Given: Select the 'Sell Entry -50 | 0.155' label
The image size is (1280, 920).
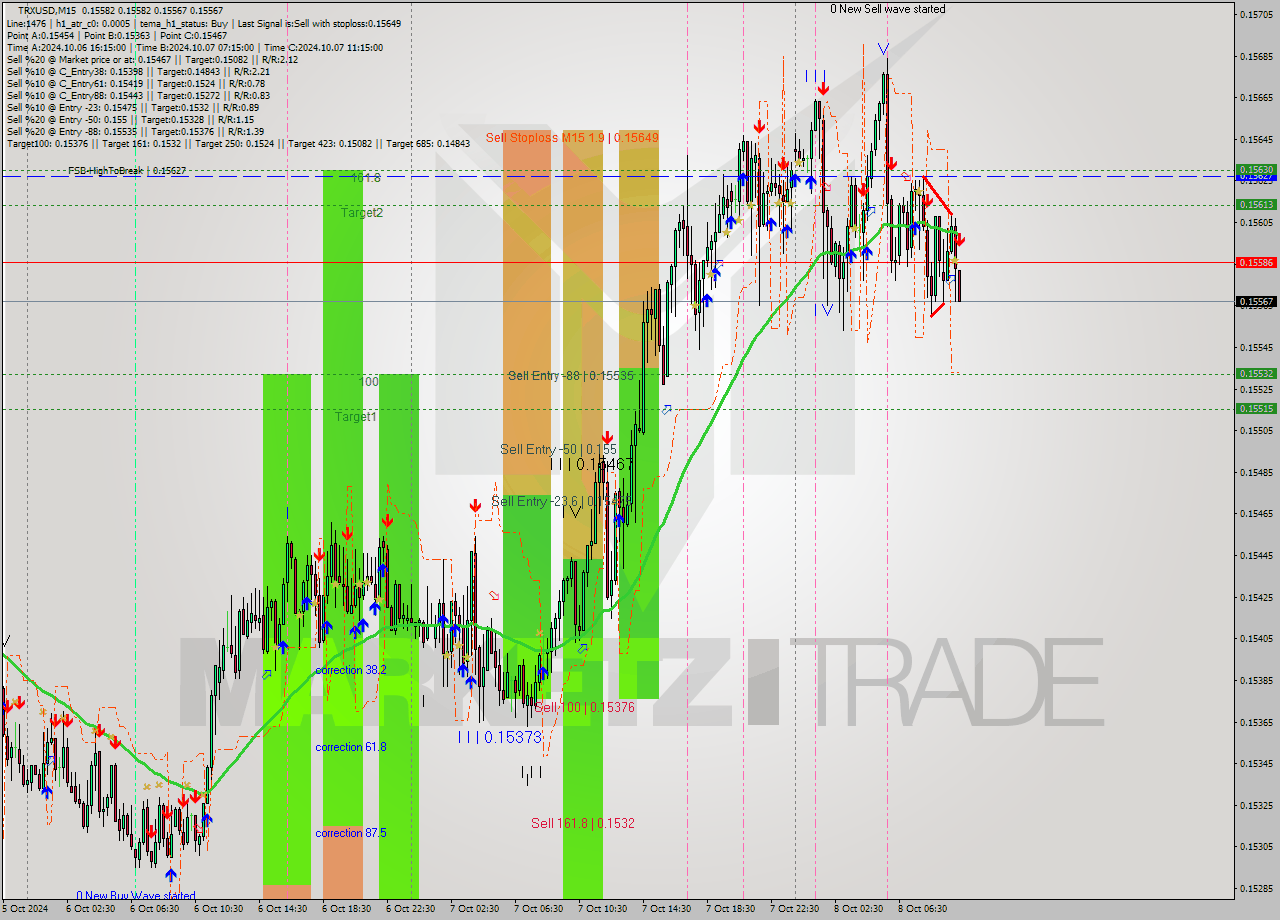Looking at the screenshot, I should (x=557, y=450).
